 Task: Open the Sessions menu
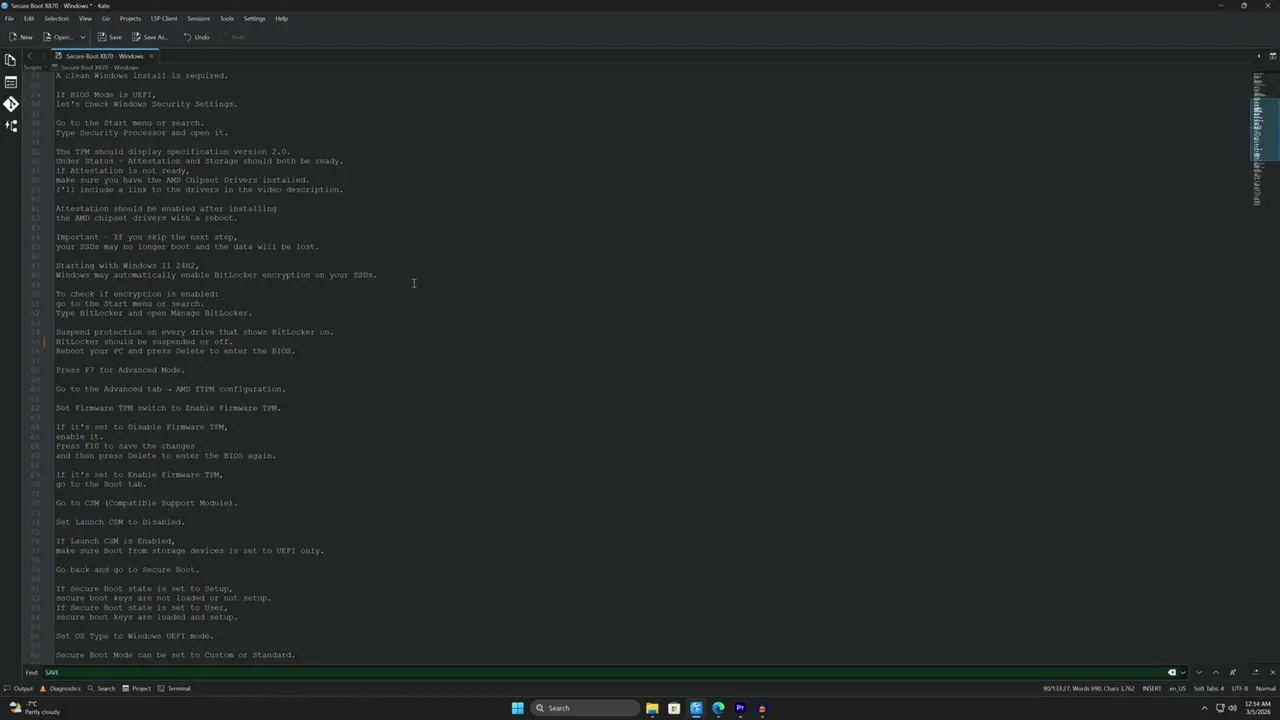click(x=198, y=18)
